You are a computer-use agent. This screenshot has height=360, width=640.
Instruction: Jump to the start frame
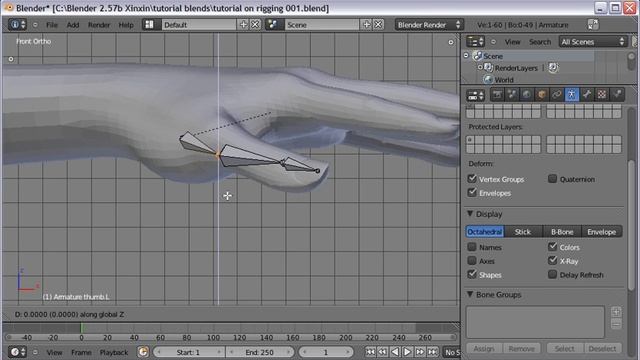(x=370, y=352)
